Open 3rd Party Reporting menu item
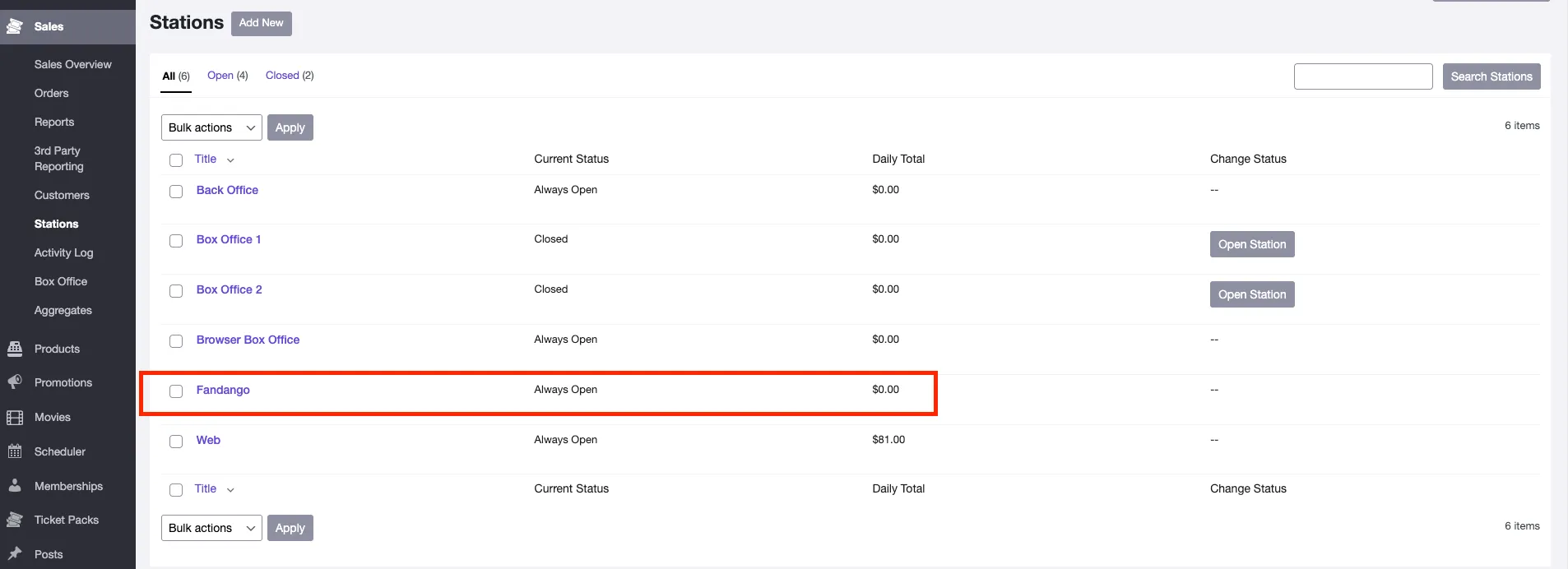 [x=59, y=159]
